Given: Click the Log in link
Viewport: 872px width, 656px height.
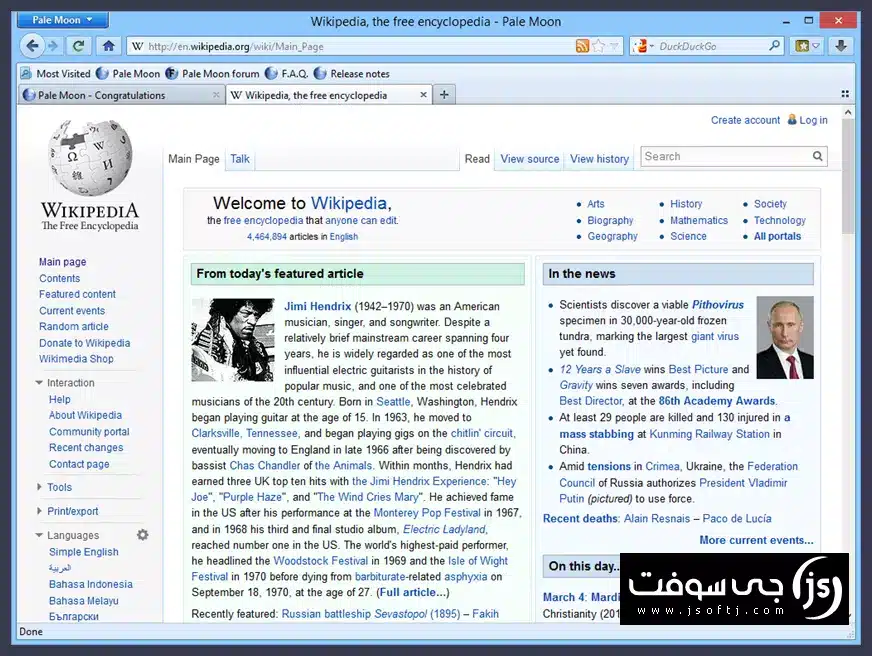Looking at the screenshot, I should (x=813, y=120).
